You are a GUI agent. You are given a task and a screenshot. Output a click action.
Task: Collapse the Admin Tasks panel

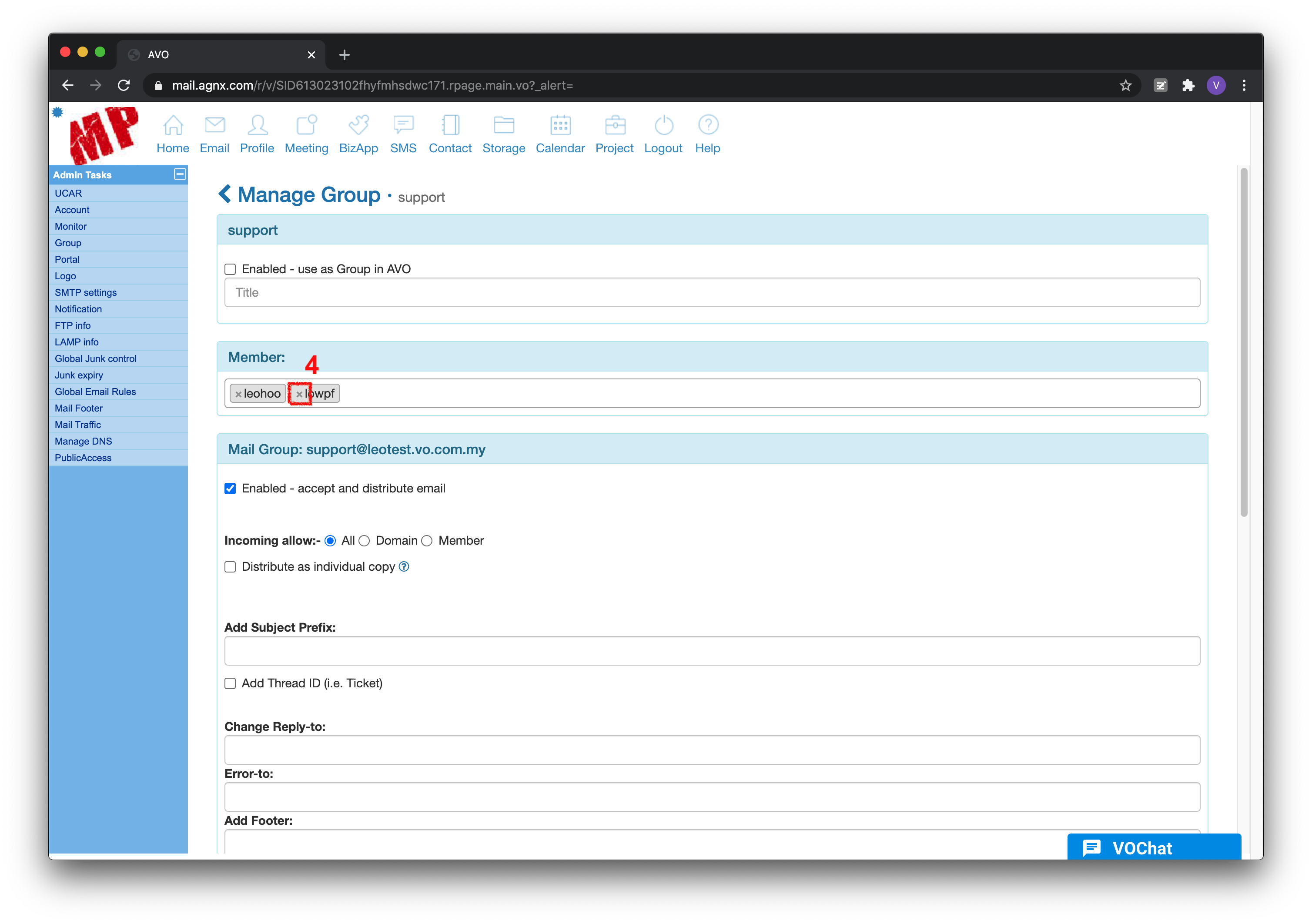click(180, 174)
